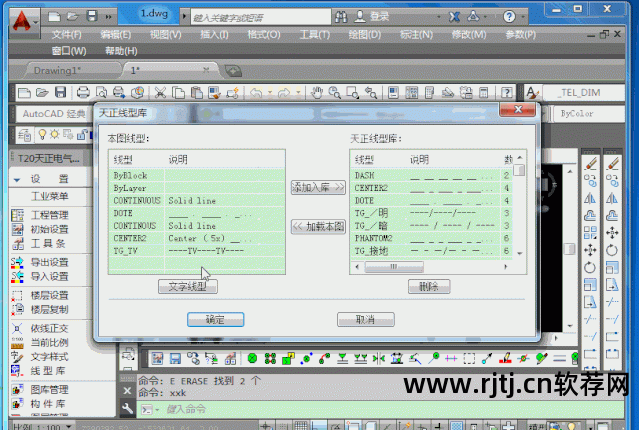The image size is (639, 430).
Task: Click the Pan hand icon
Action: tap(317, 93)
